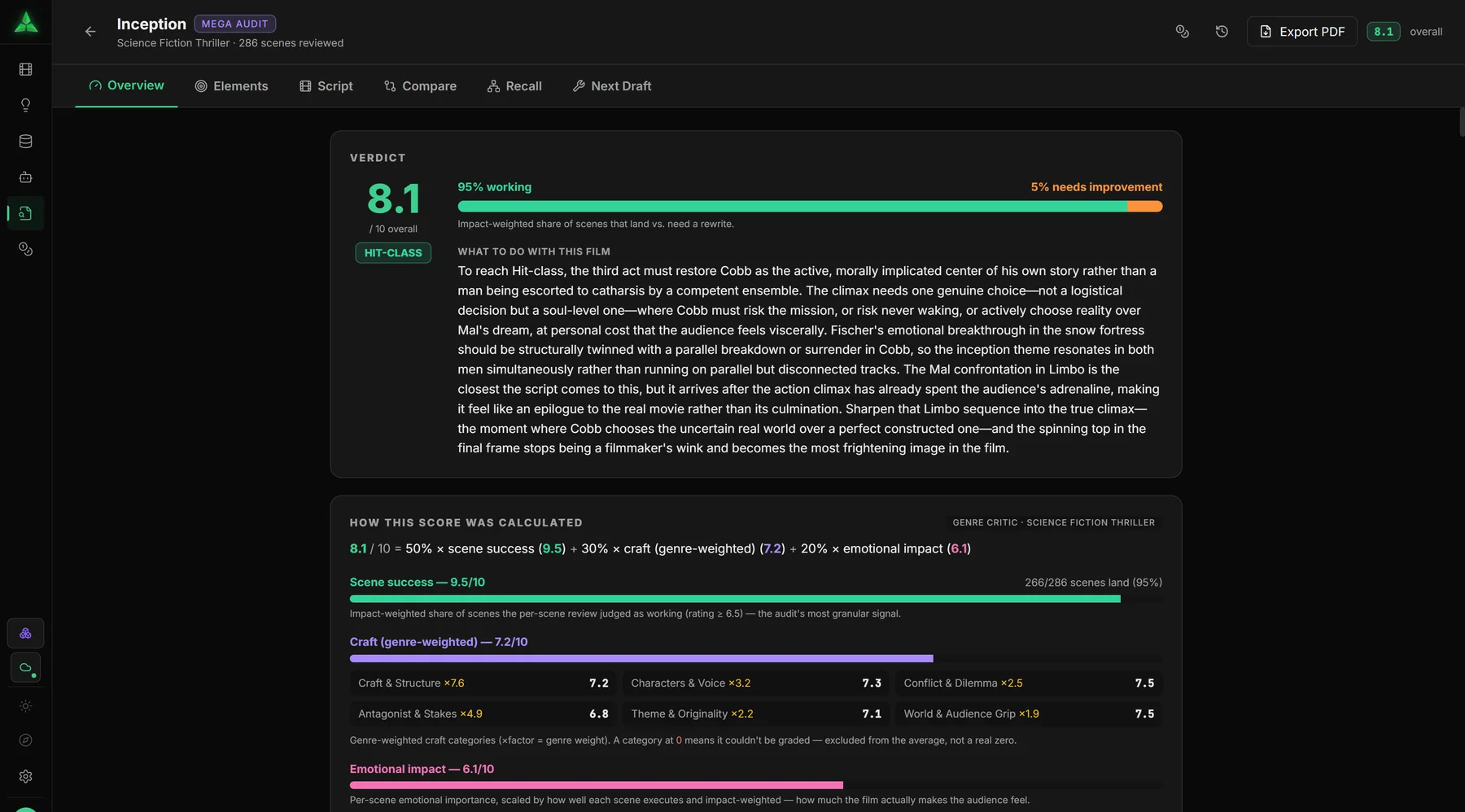Go back using the left arrow
The image size is (1465, 812).
pyautogui.click(x=90, y=32)
